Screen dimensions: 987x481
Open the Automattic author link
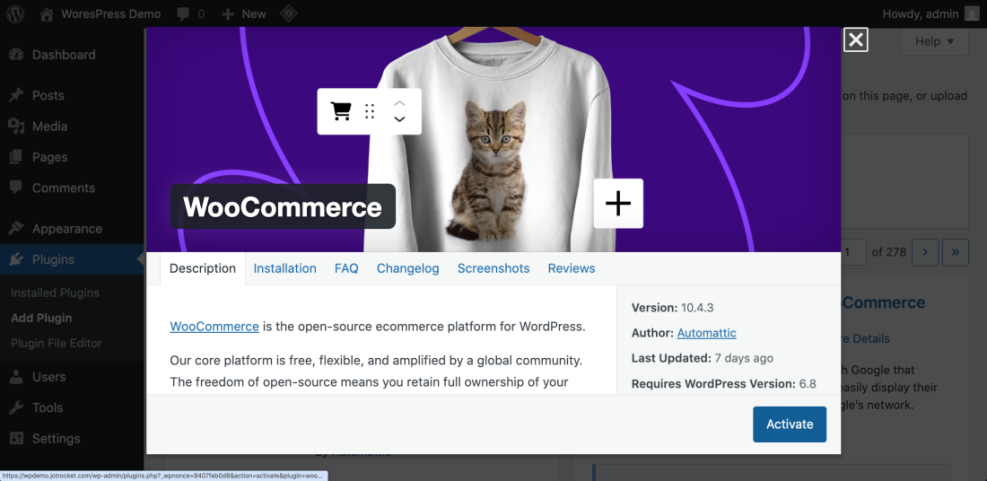(707, 333)
